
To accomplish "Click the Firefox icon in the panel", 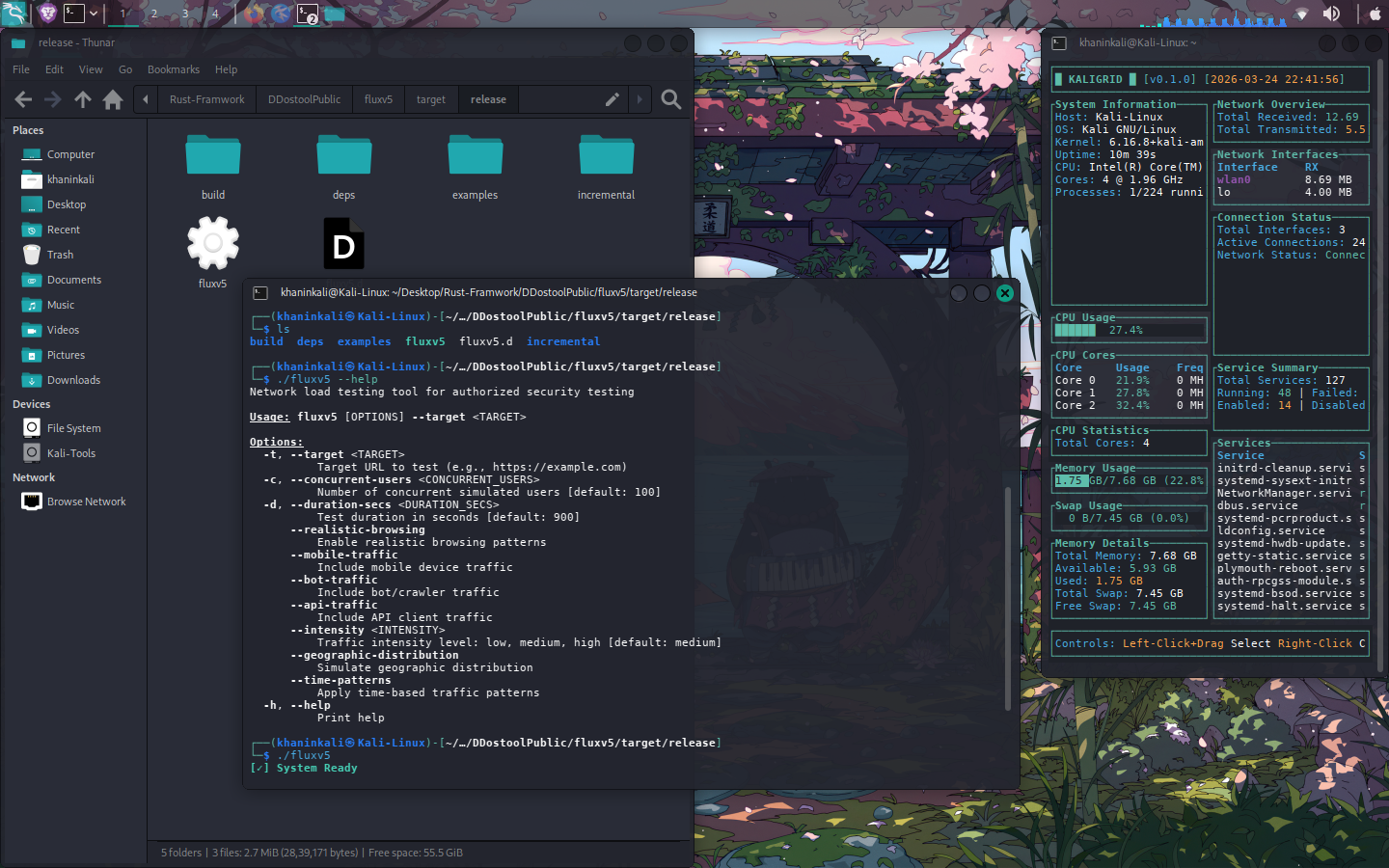I will (x=254, y=14).
